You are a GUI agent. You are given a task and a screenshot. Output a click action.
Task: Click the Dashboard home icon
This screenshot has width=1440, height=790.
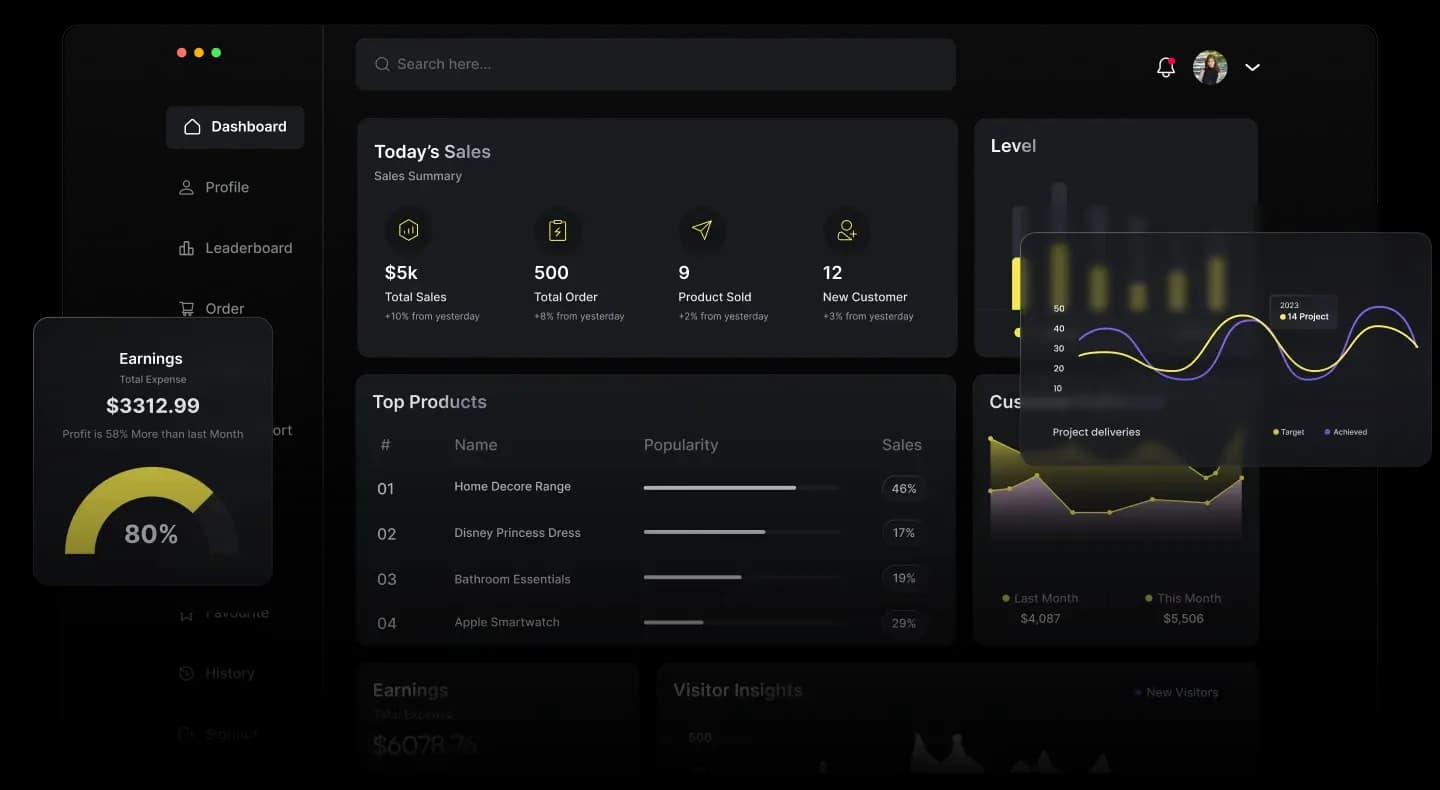192,127
